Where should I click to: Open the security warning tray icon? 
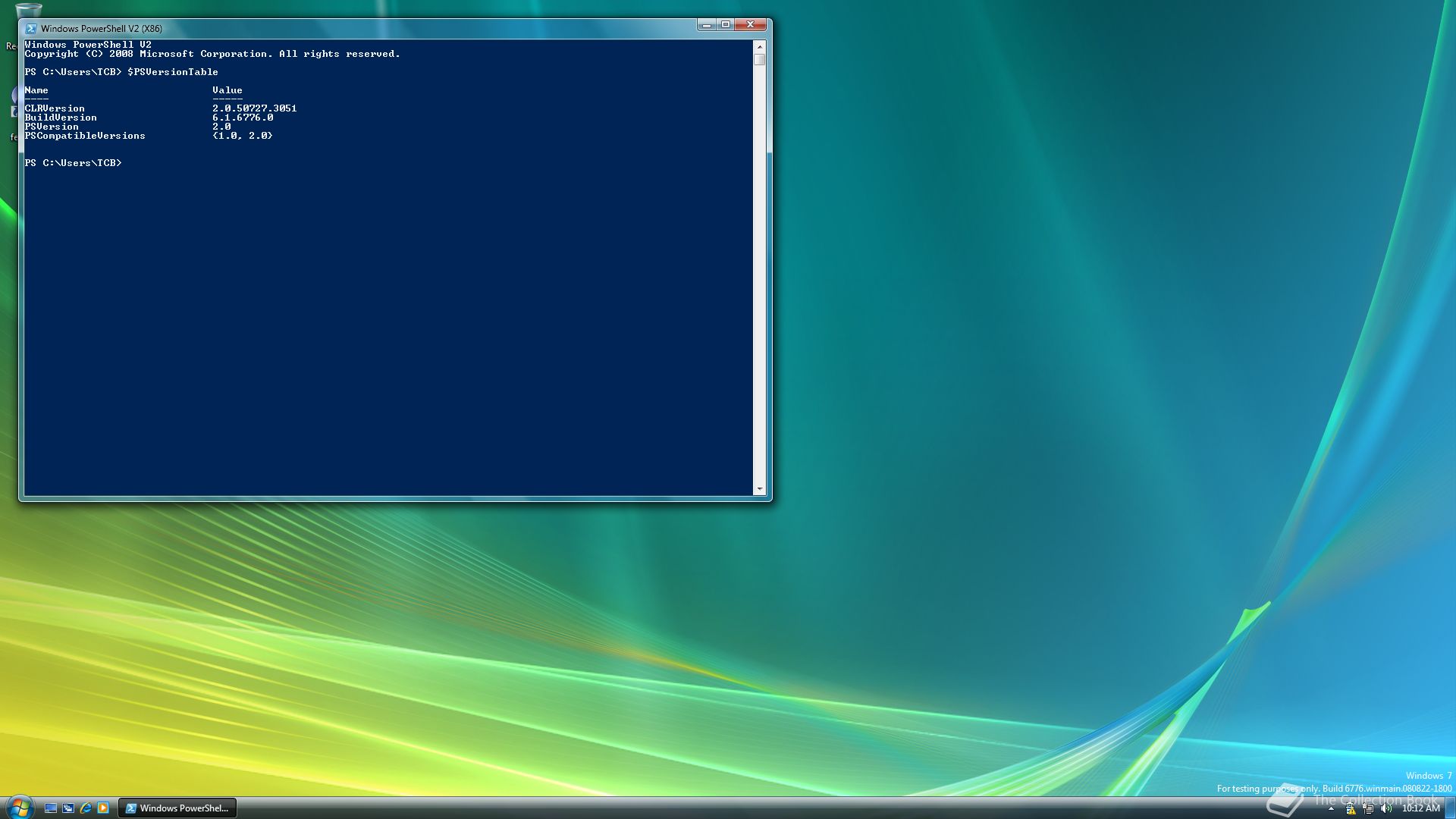point(1351,809)
